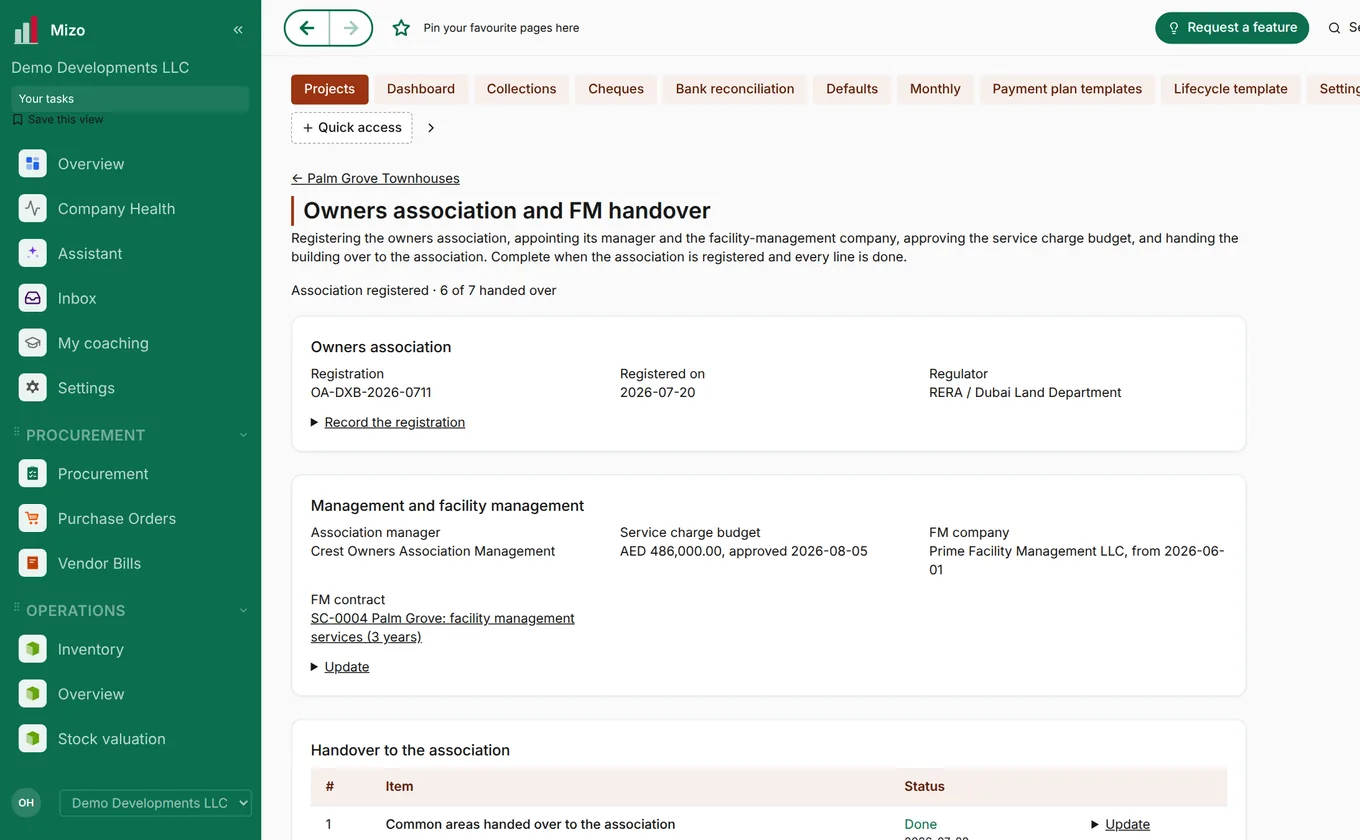This screenshot has width=1360, height=840.
Task: Open My coaching in sidebar
Action: [130, 343]
